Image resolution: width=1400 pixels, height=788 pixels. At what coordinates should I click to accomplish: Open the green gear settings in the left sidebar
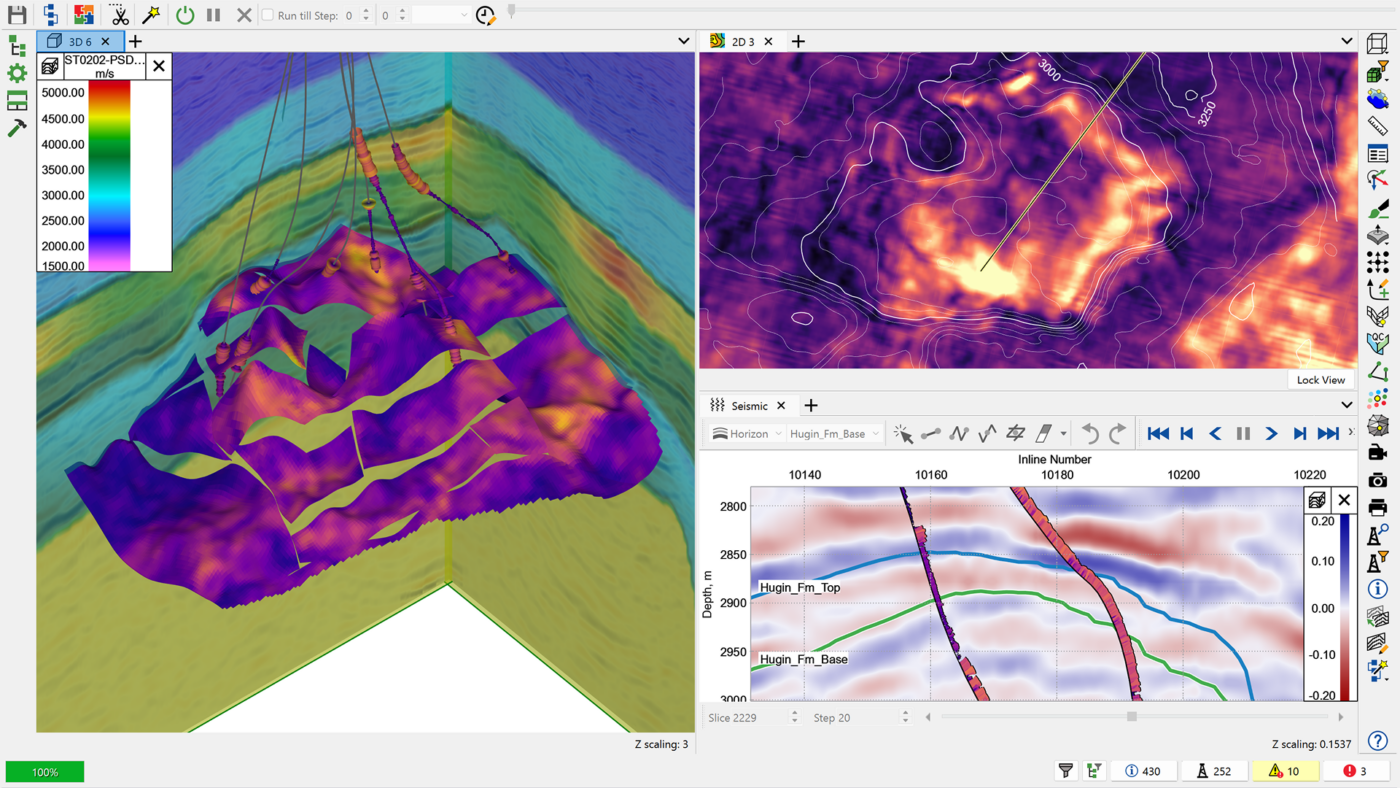17,73
